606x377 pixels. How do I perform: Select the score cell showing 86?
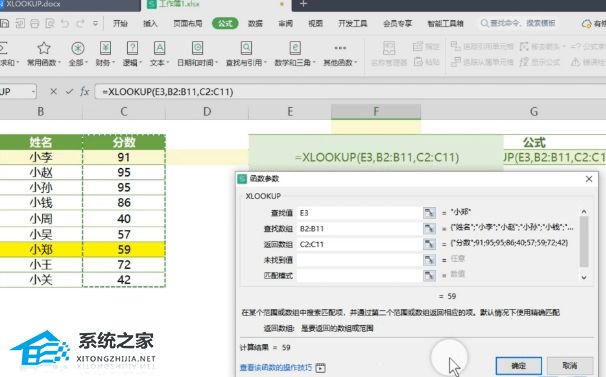(x=124, y=203)
